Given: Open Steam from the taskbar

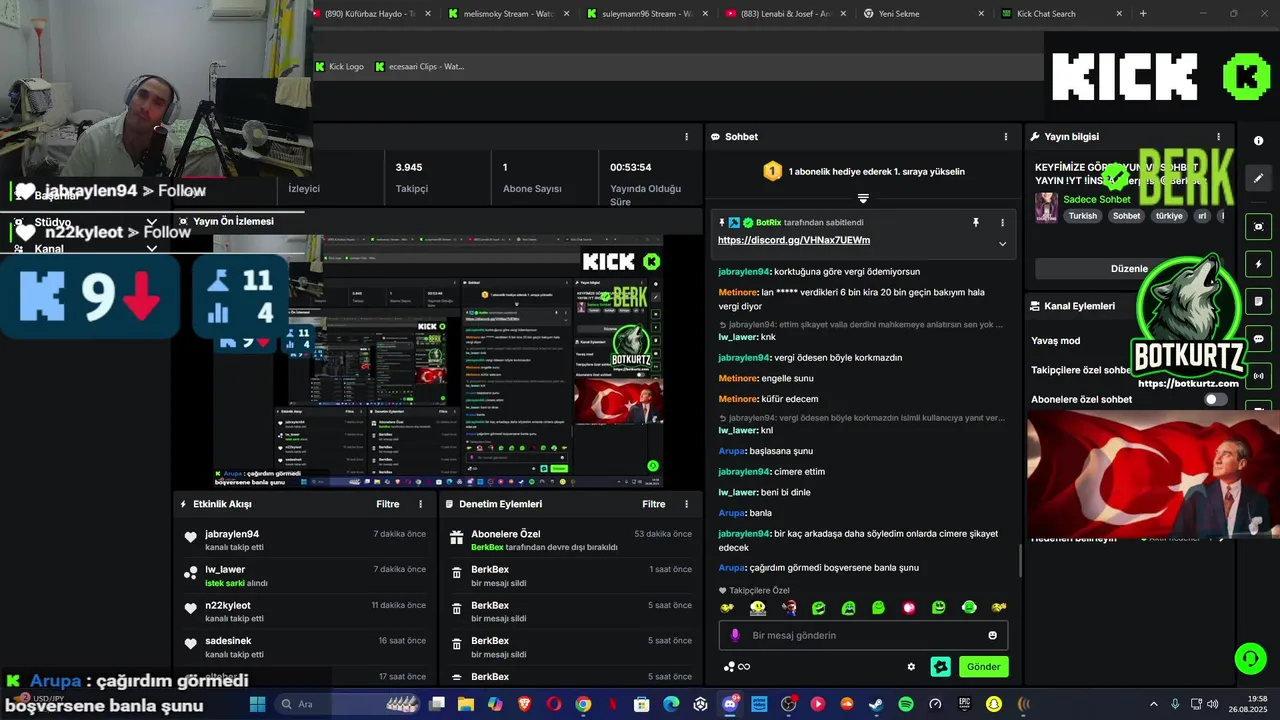Looking at the screenshot, I should tap(876, 704).
